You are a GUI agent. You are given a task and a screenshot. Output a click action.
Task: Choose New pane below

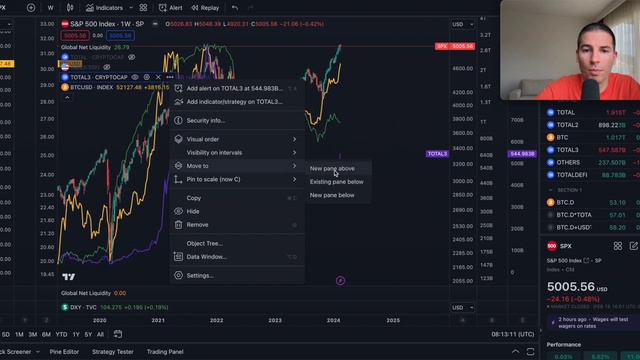click(338, 195)
